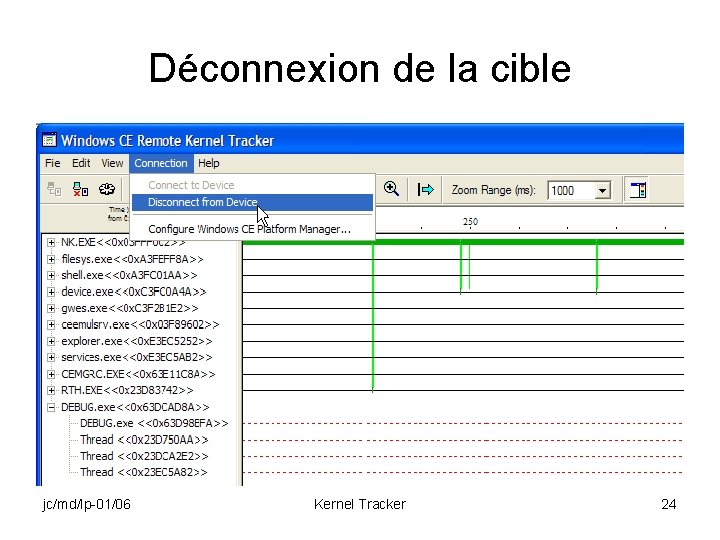Select filesys.exe<<0xA3FEFF8A>> row
Viewport: 720px width, 540px height.
click(132, 259)
